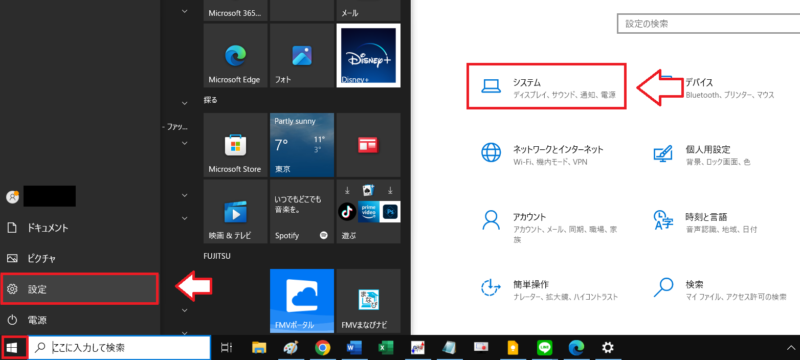This screenshot has width=800, height=360.
Task: Launch the Disney+ tile
Action: [368, 56]
